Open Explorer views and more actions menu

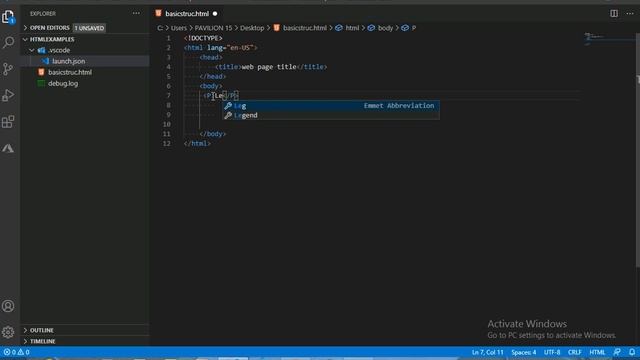click(x=136, y=13)
